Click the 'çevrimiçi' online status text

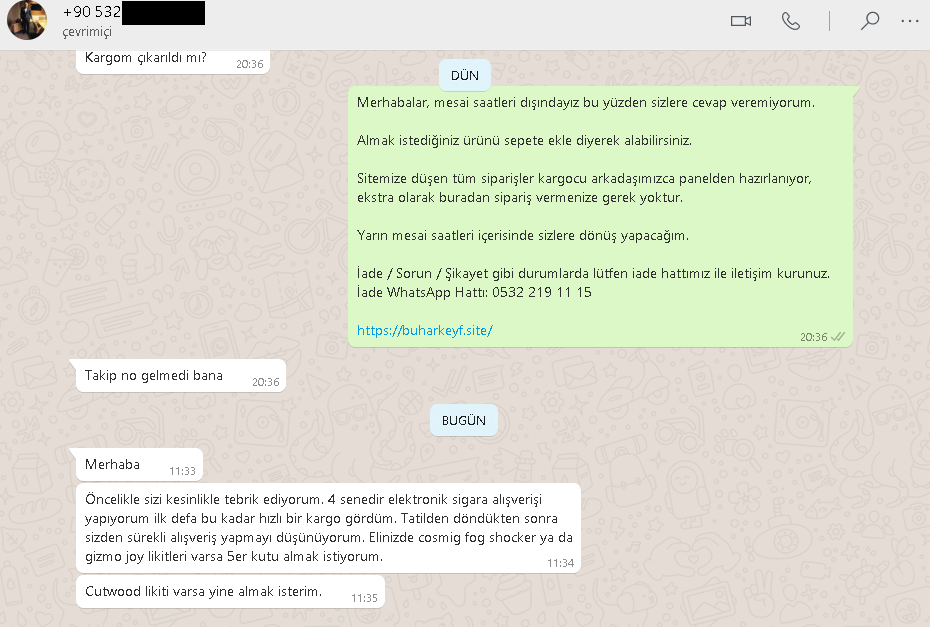pos(87,33)
